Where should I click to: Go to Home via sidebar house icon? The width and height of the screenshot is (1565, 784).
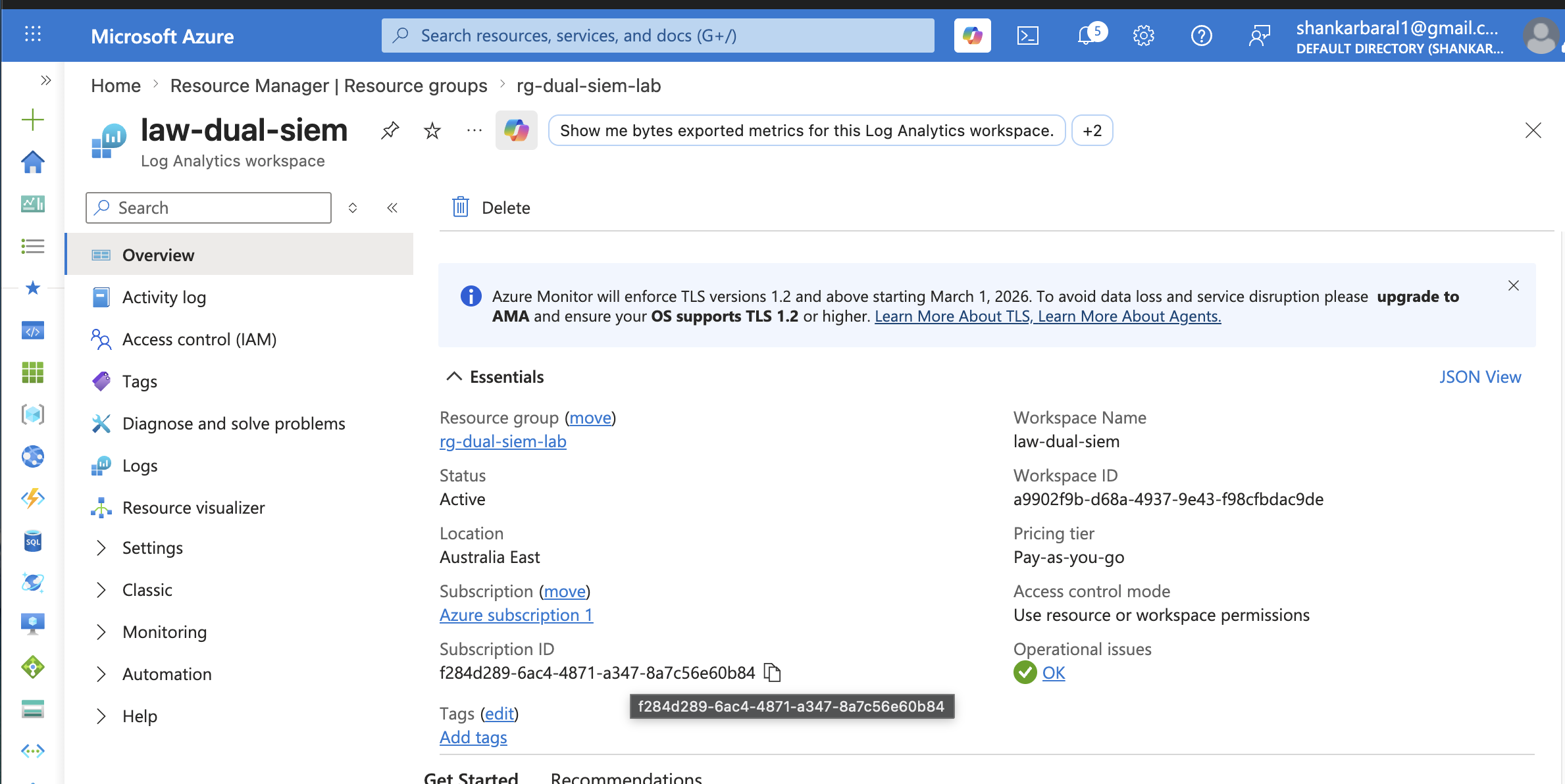click(x=33, y=162)
